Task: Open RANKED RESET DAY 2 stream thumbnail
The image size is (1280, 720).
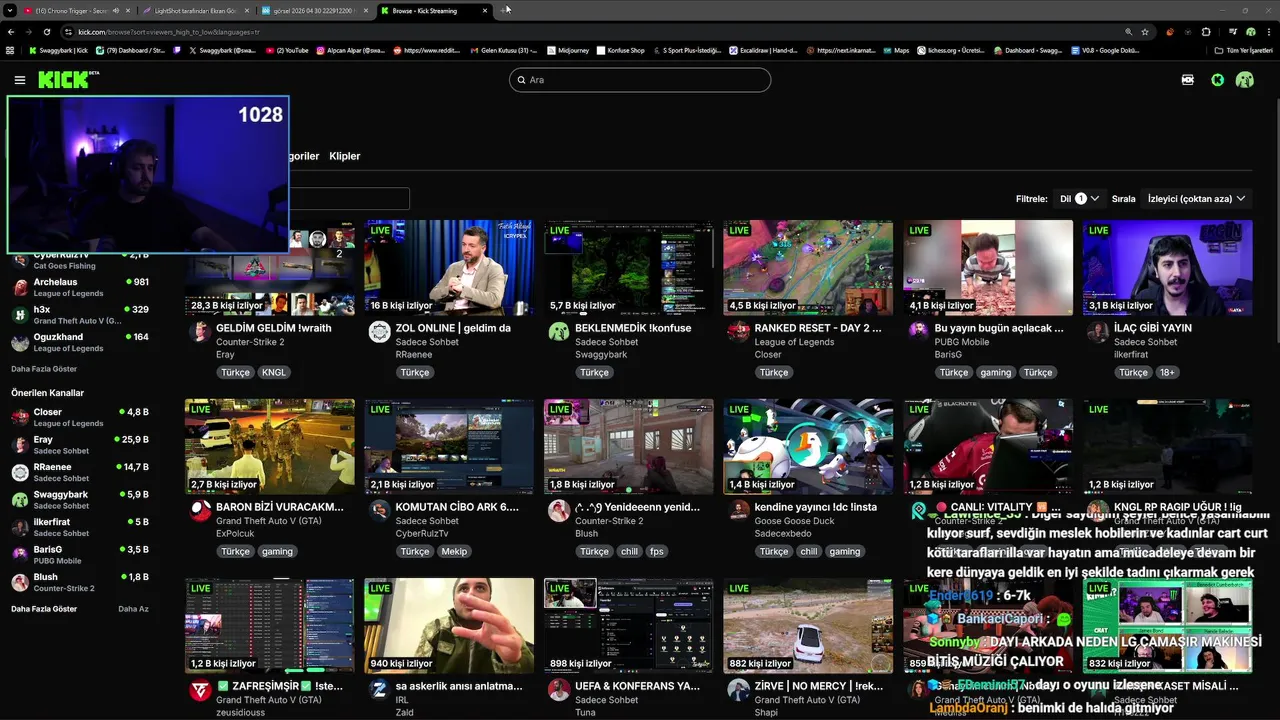Action: click(x=808, y=268)
